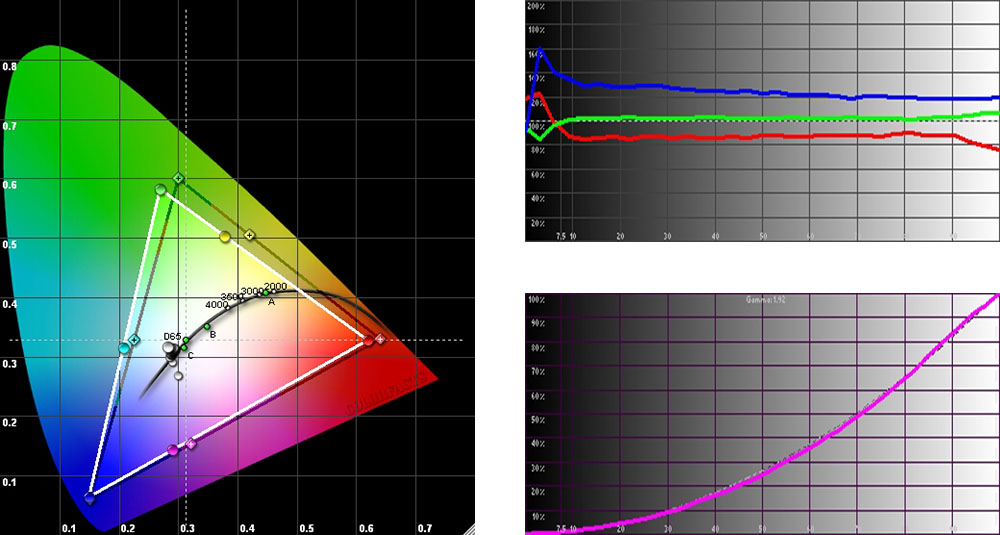Select the magenta target diamond marker
Screen dimensions: 1000x535
pos(191,443)
